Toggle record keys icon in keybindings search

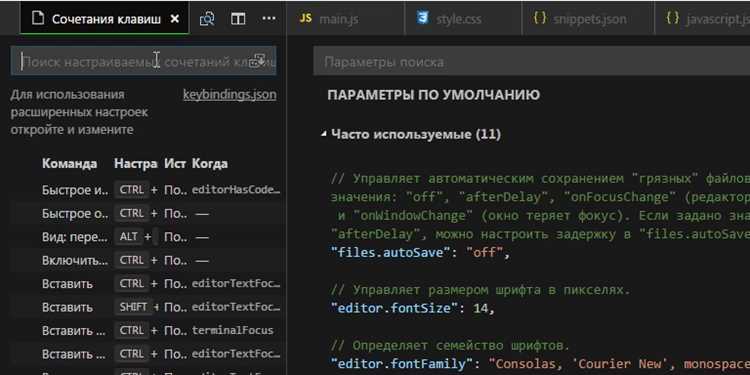[x=258, y=61]
